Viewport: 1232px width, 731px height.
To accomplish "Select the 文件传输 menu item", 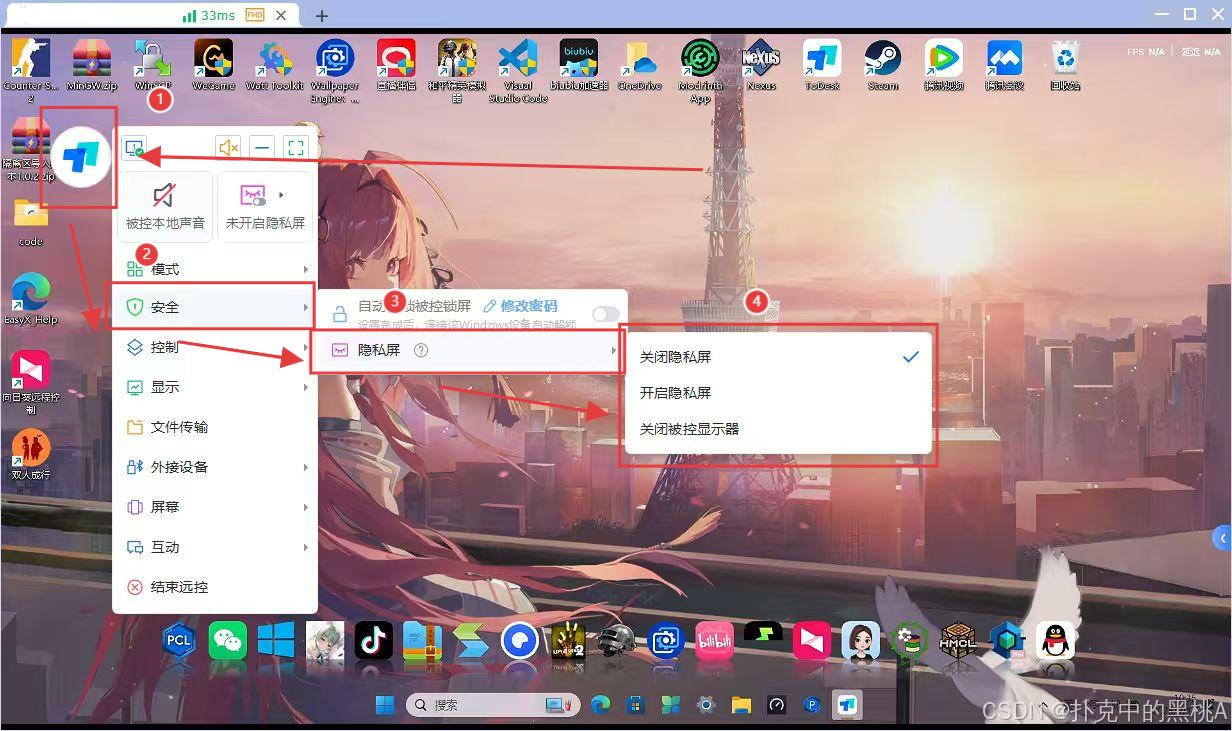I will point(215,427).
